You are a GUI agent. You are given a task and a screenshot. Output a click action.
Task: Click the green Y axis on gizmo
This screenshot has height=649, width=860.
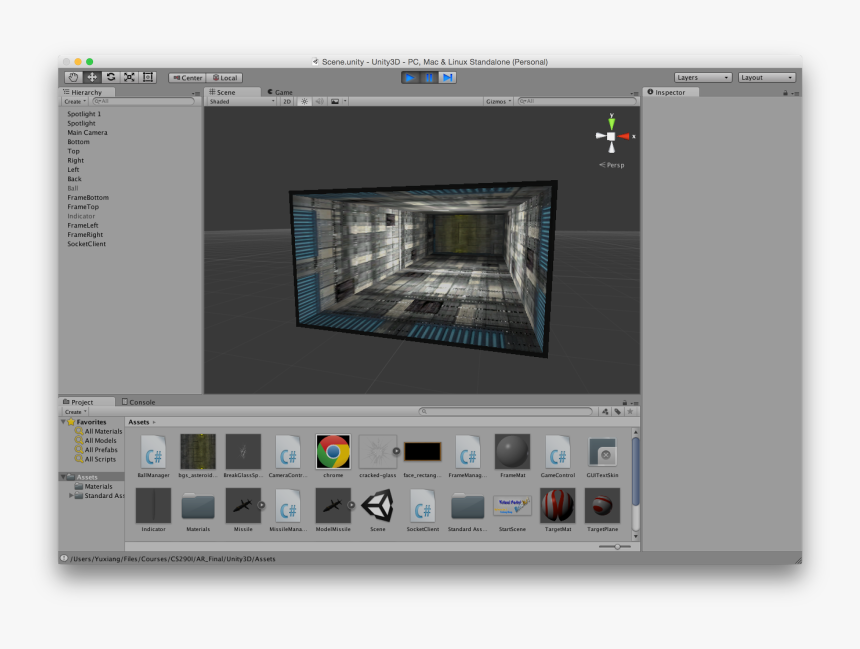[612, 122]
